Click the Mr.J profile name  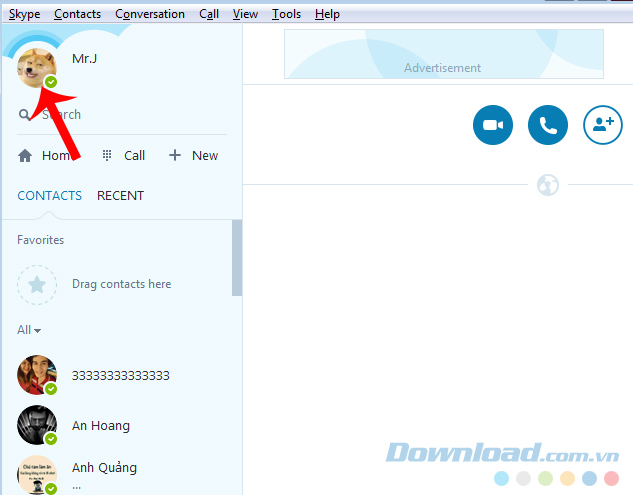tap(84, 59)
